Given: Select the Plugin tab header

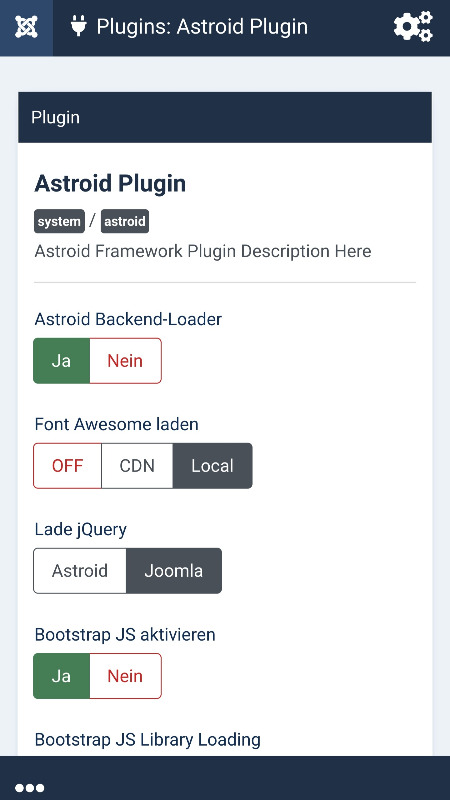Looking at the screenshot, I should 56,117.
